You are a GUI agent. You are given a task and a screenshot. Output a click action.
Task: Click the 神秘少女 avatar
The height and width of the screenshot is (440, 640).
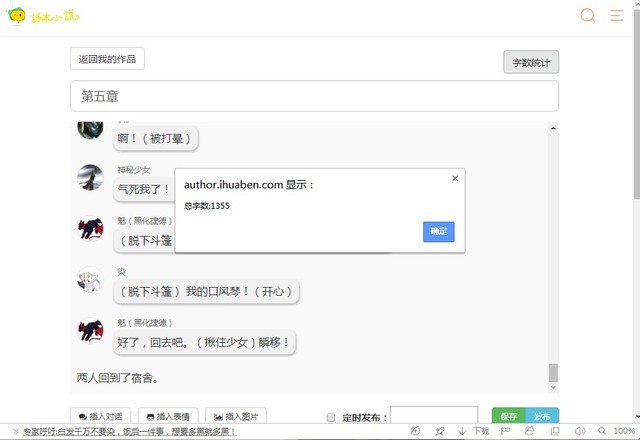pyautogui.click(x=90, y=178)
